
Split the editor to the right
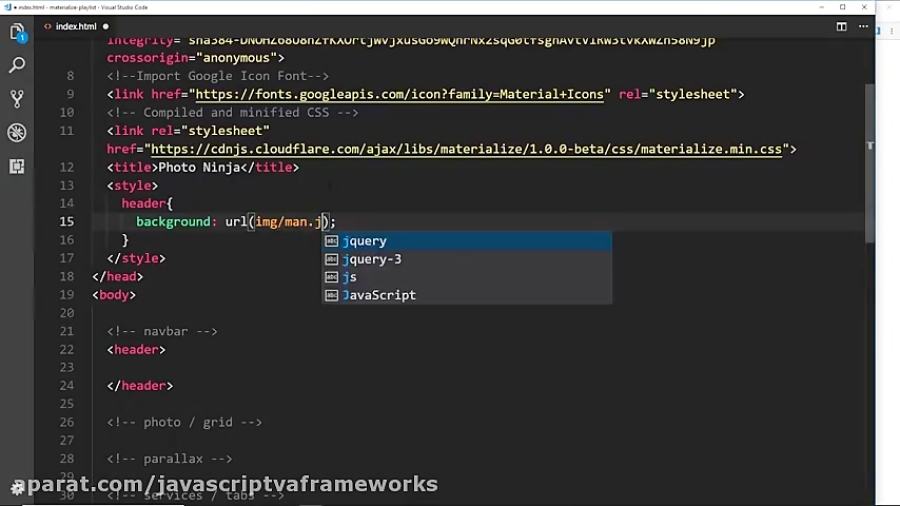pyautogui.click(x=841, y=26)
